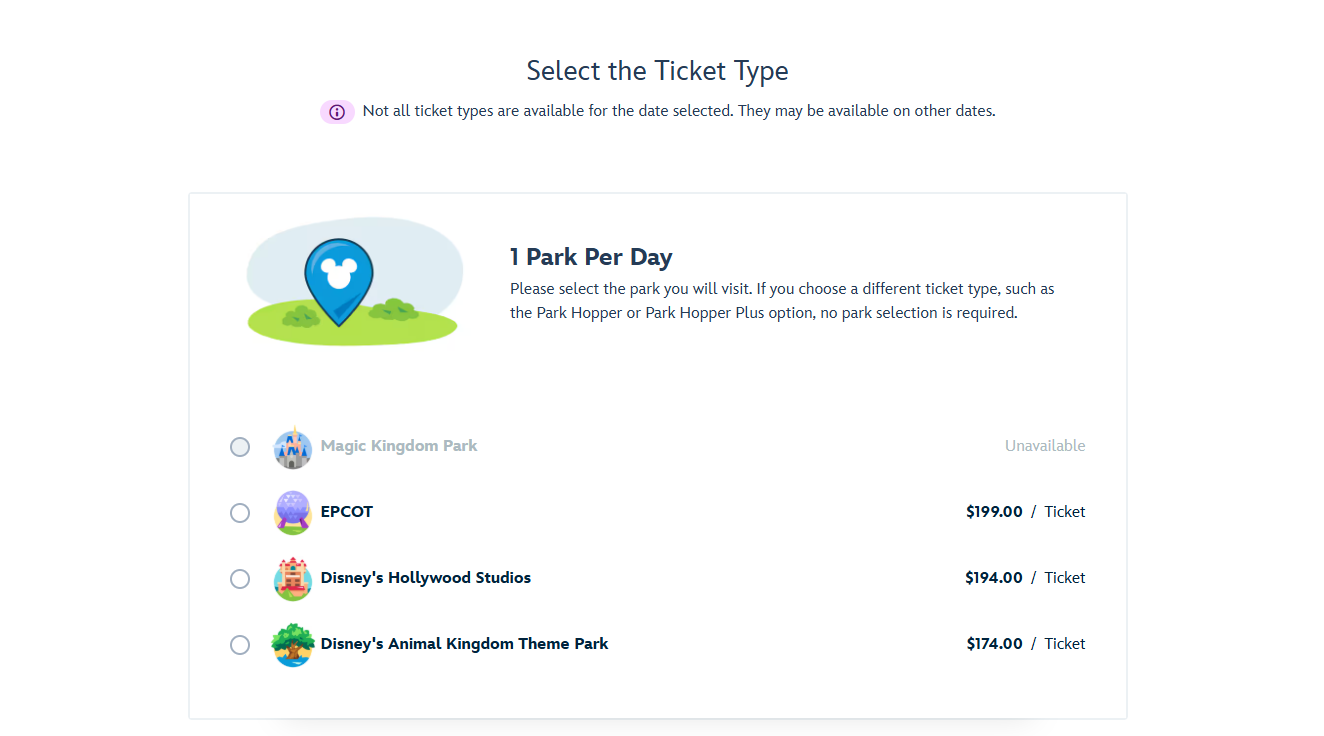This screenshot has height=736, width=1324.
Task: Select the EPCOT radio button
Action: [240, 513]
